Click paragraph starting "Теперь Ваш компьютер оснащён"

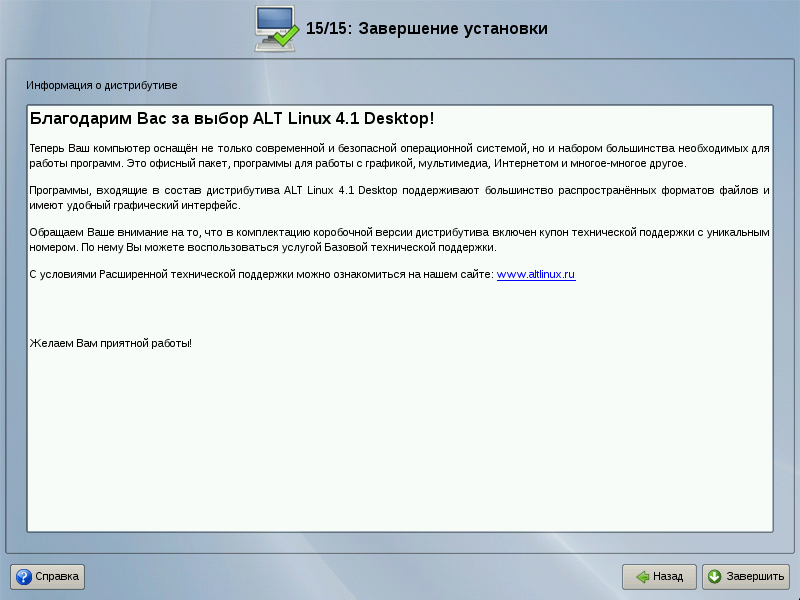400,155
